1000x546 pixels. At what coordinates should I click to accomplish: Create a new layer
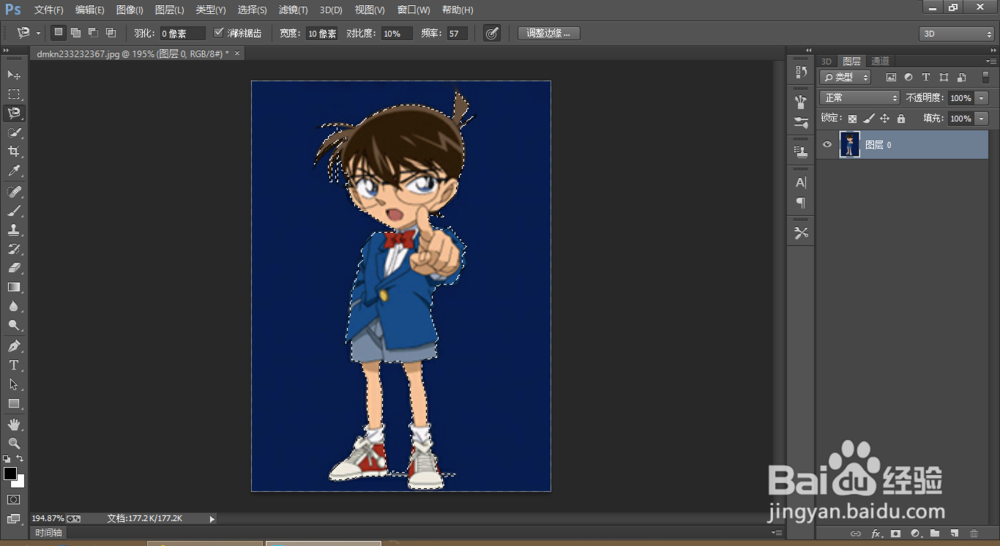[954, 533]
